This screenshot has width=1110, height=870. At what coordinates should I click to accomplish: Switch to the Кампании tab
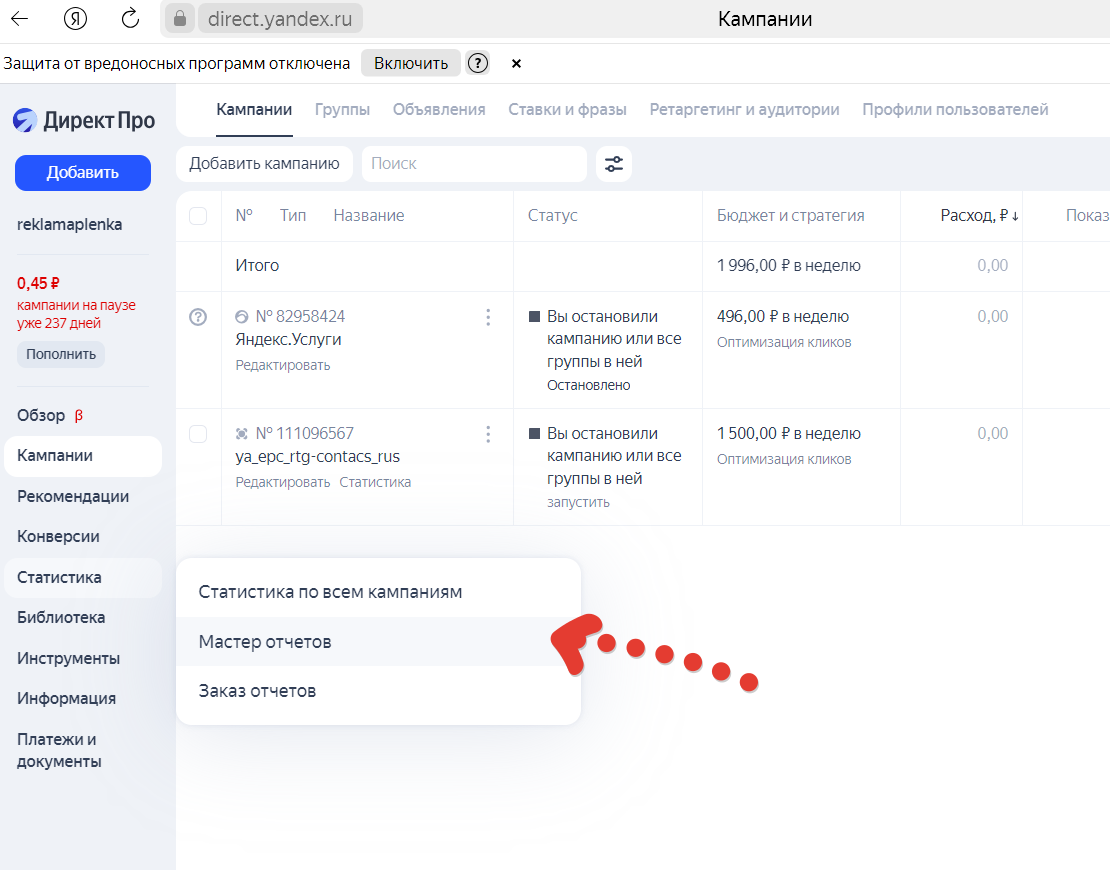(254, 110)
